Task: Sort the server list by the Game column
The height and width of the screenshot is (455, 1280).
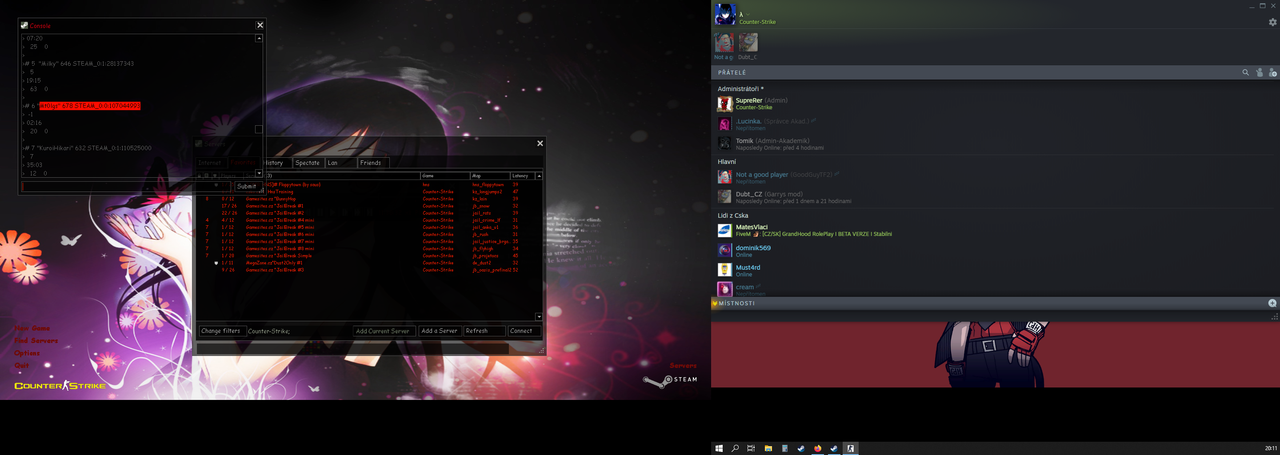Action: click(445, 176)
